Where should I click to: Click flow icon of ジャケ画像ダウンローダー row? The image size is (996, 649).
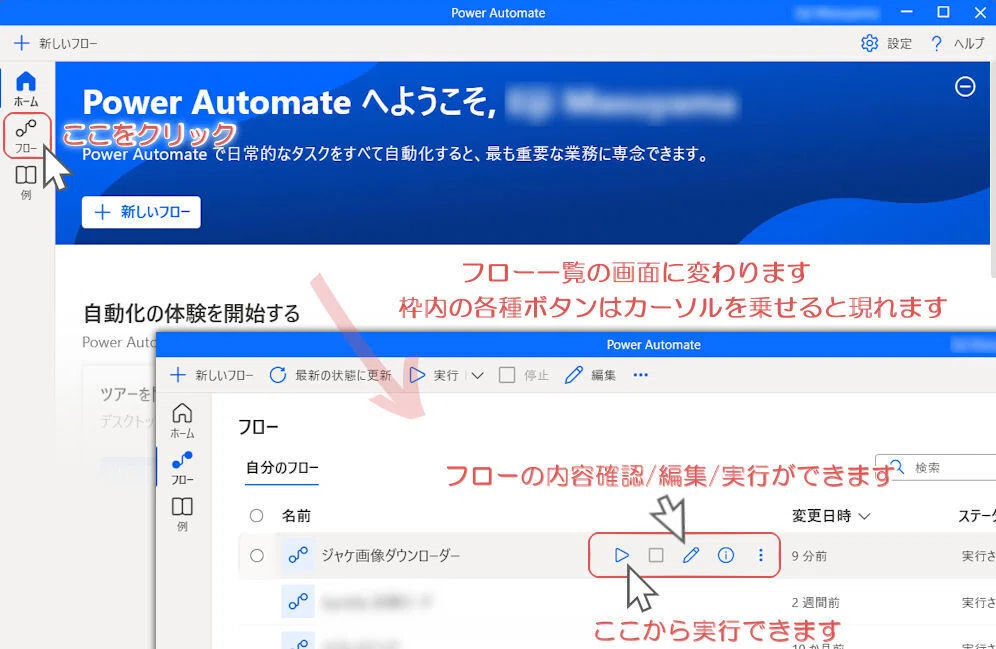(298, 555)
